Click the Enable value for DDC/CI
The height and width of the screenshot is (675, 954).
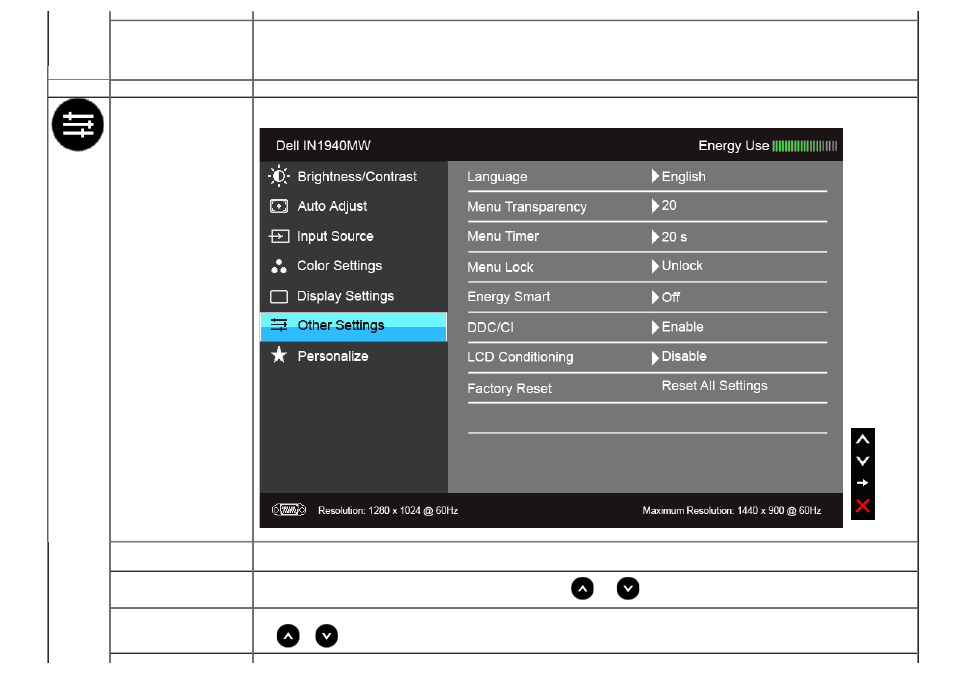(x=683, y=327)
